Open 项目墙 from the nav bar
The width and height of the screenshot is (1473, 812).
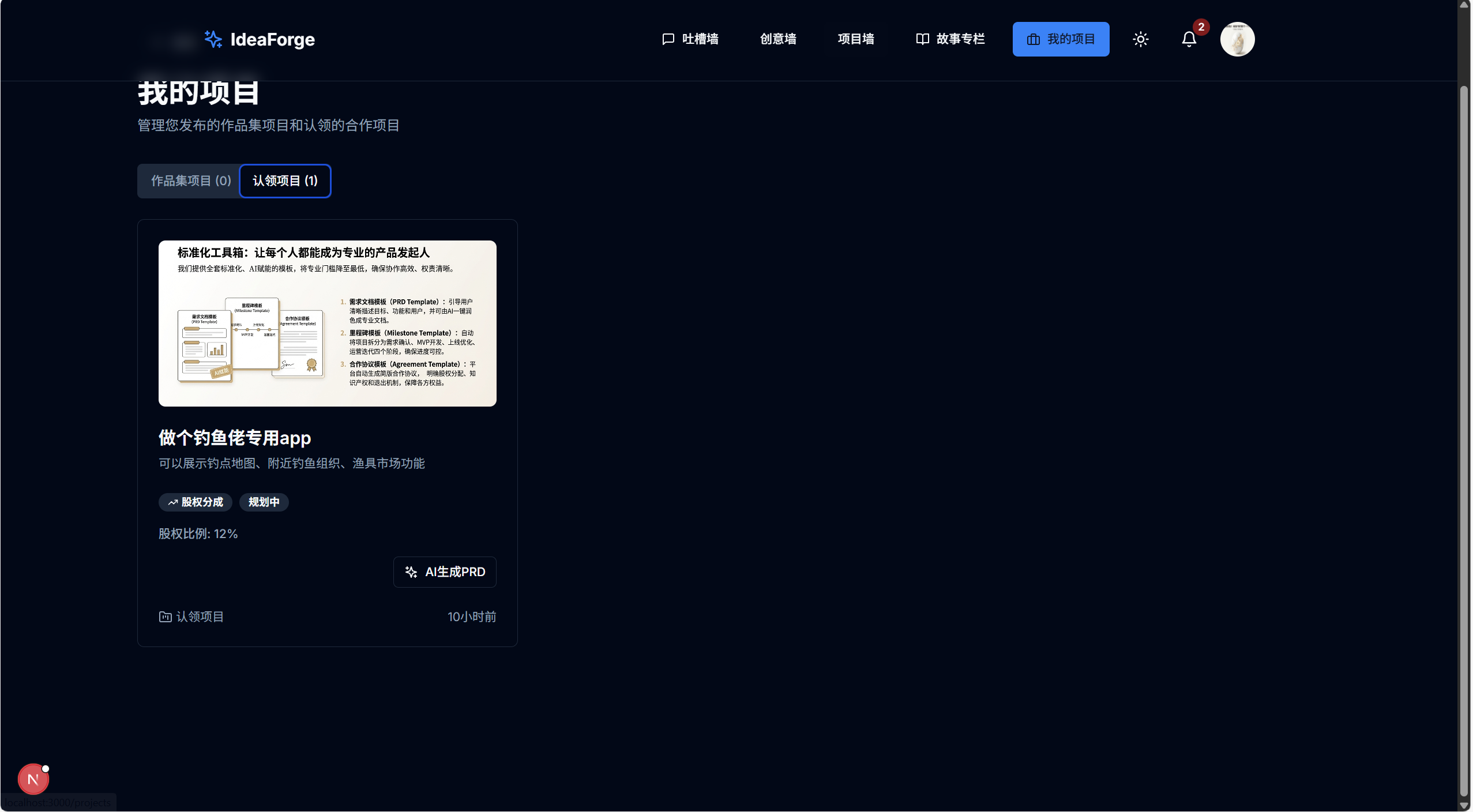855,39
